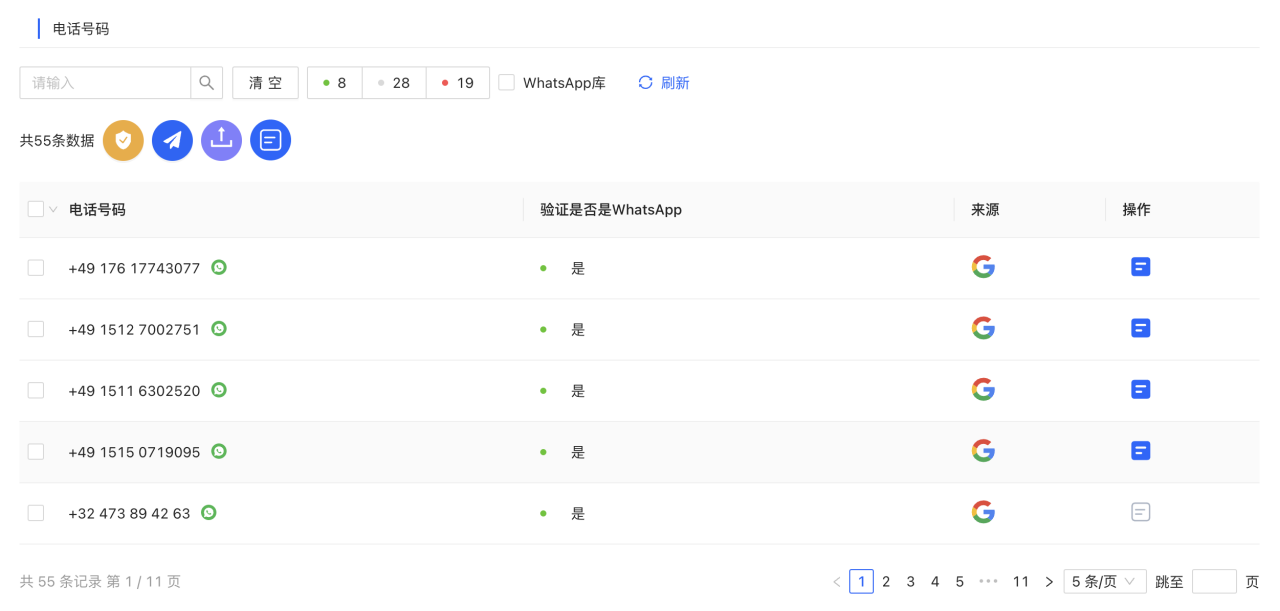Click the search magnifier icon
1280x611 pixels.
coord(206,83)
